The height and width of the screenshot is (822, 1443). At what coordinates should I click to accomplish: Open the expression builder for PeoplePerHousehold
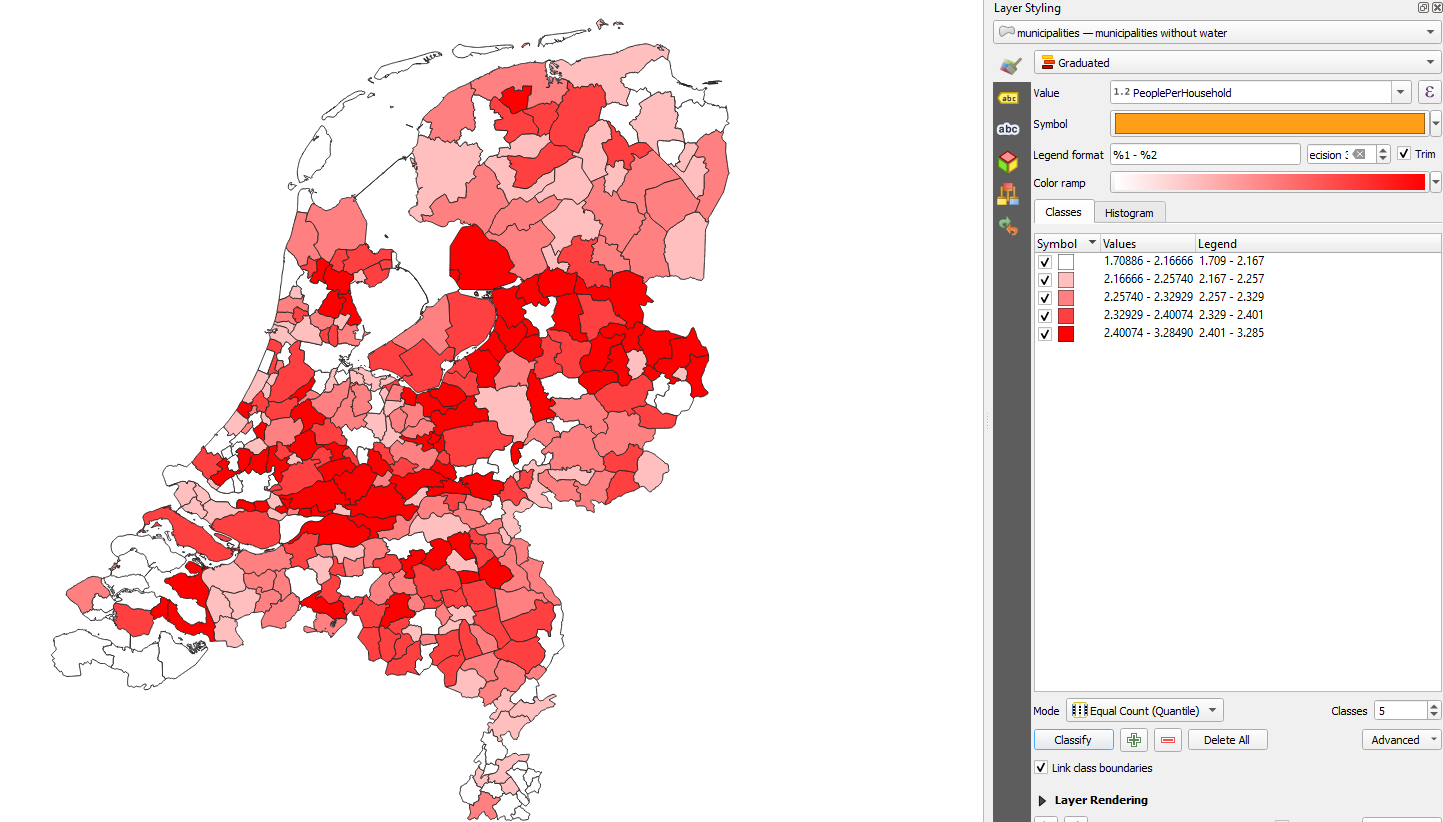pos(1428,91)
